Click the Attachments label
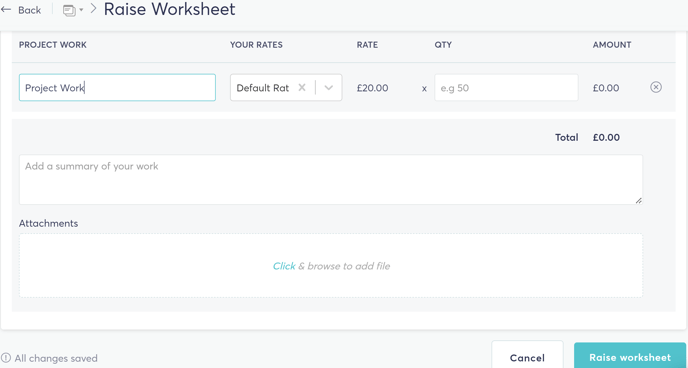The image size is (688, 368). 48,223
